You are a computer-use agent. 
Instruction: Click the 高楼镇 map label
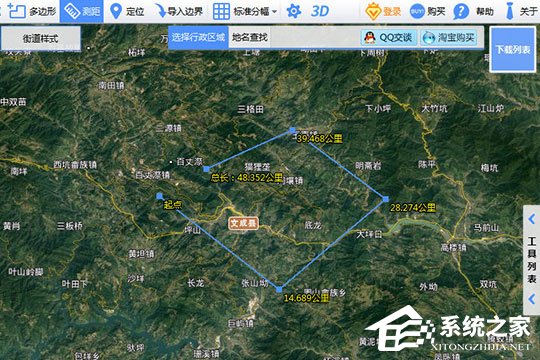pos(454,247)
